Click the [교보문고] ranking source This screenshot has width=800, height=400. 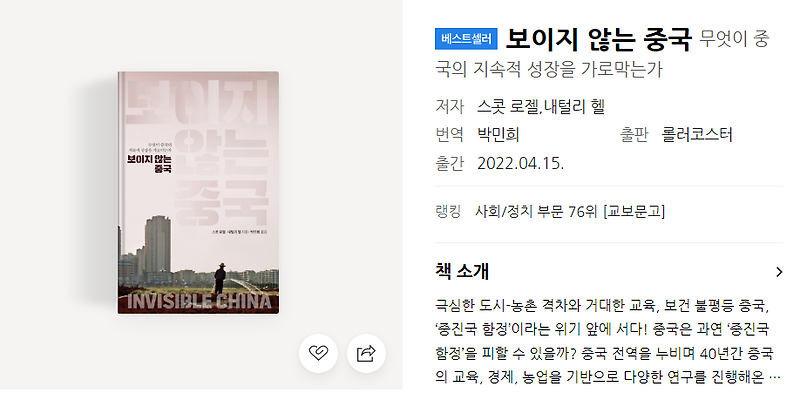point(634,211)
